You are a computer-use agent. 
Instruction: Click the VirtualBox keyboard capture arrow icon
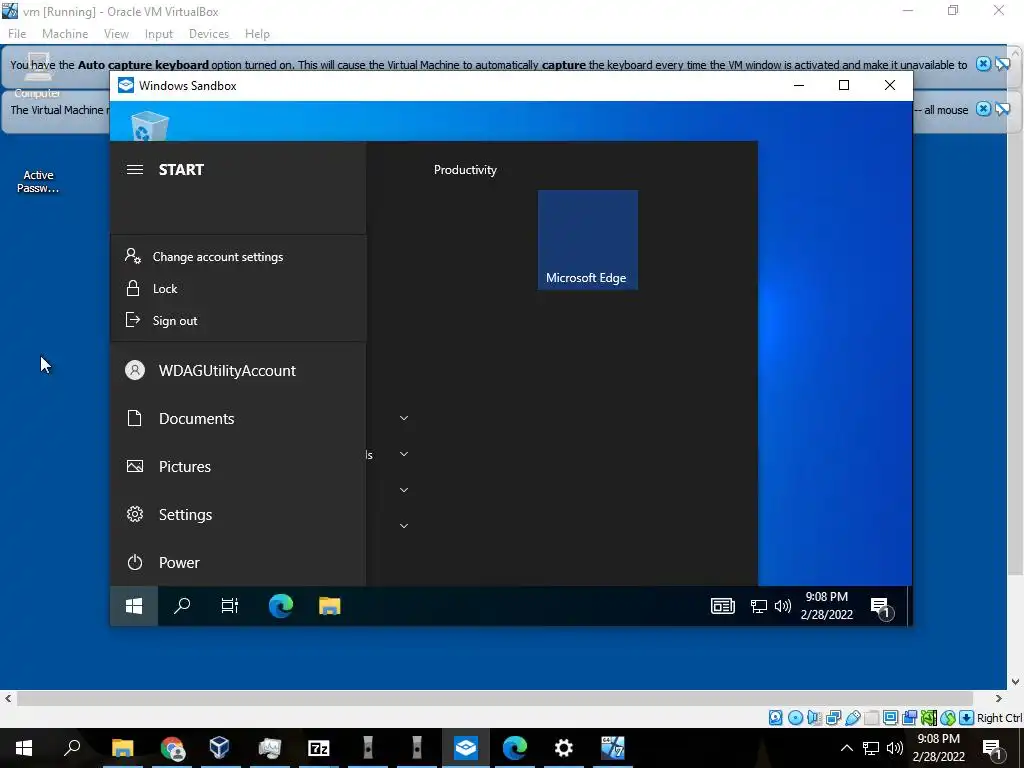(967, 718)
